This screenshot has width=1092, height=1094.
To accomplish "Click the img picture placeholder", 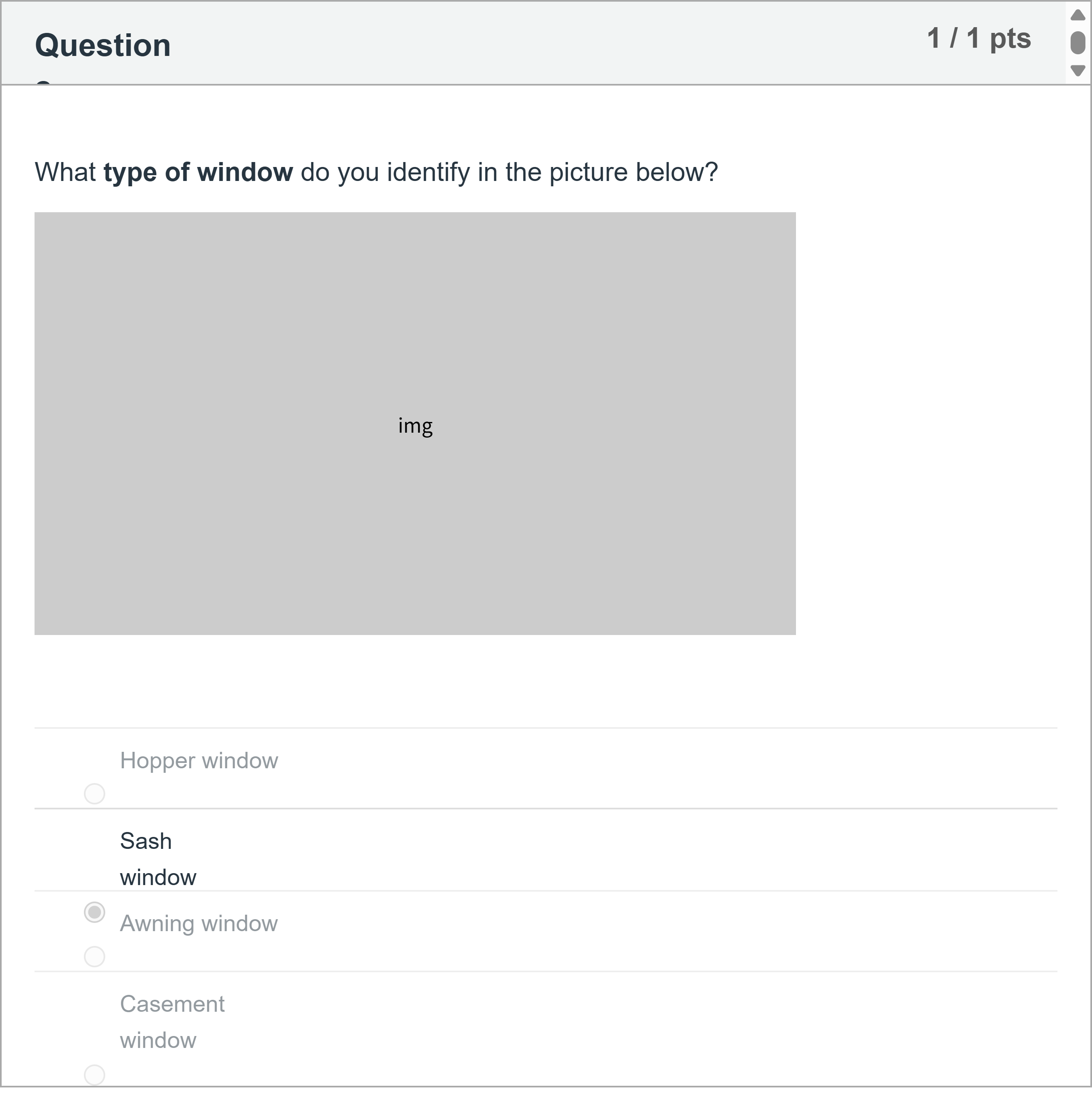I will [416, 426].
